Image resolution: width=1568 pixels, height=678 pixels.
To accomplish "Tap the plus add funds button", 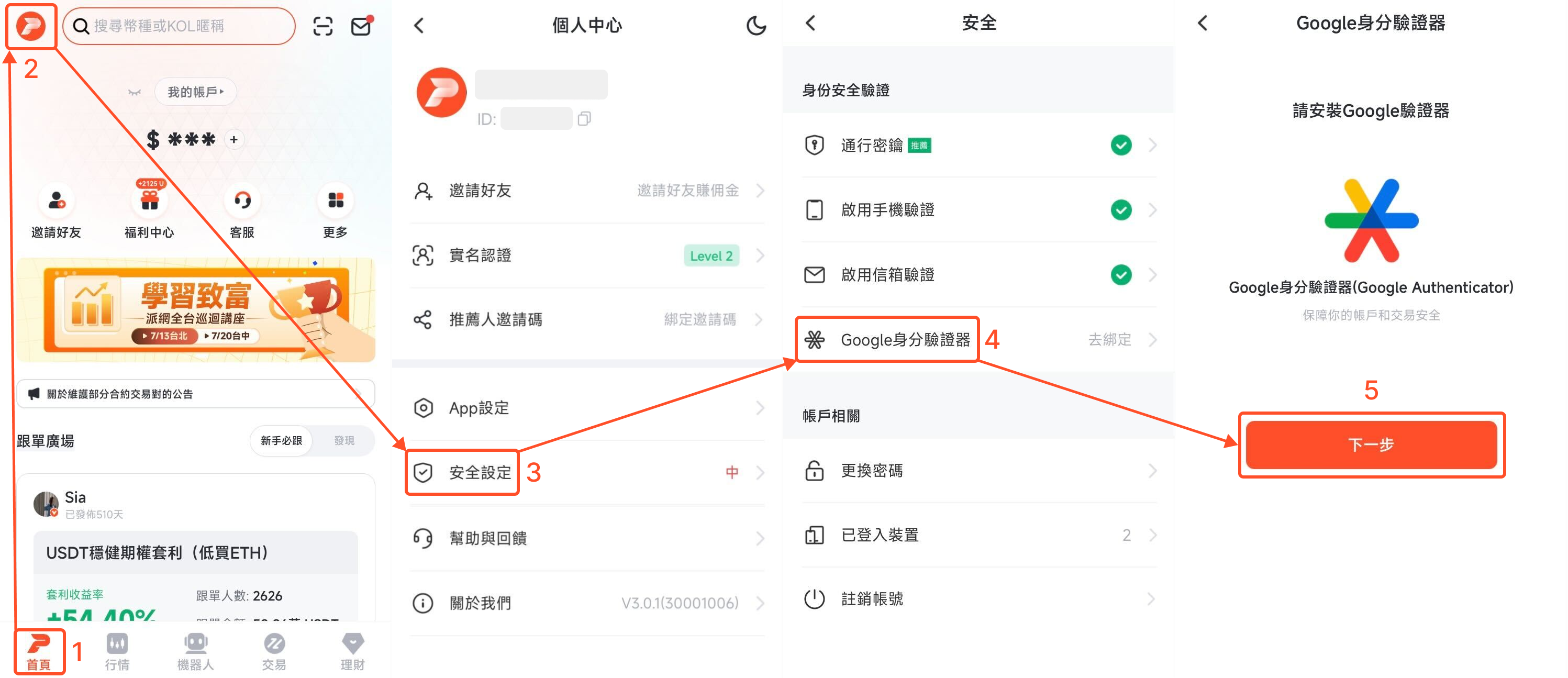I will (x=233, y=139).
